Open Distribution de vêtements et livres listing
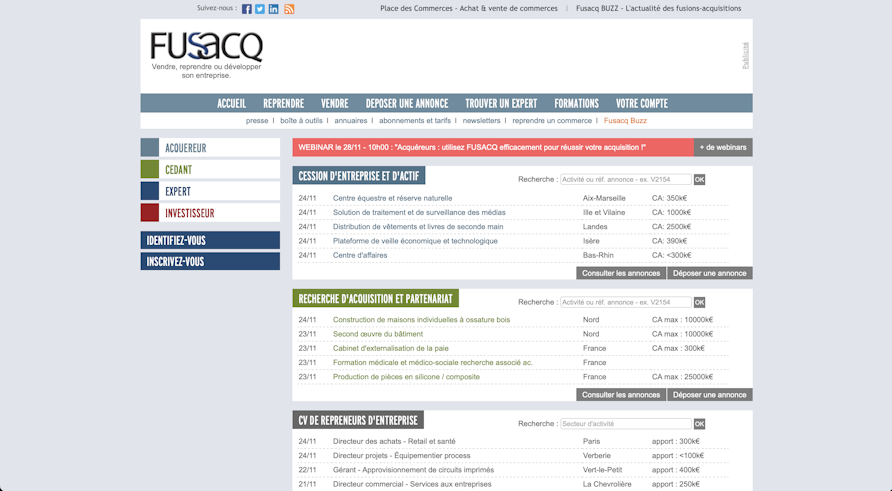The width and height of the screenshot is (892, 491). pos(418,226)
